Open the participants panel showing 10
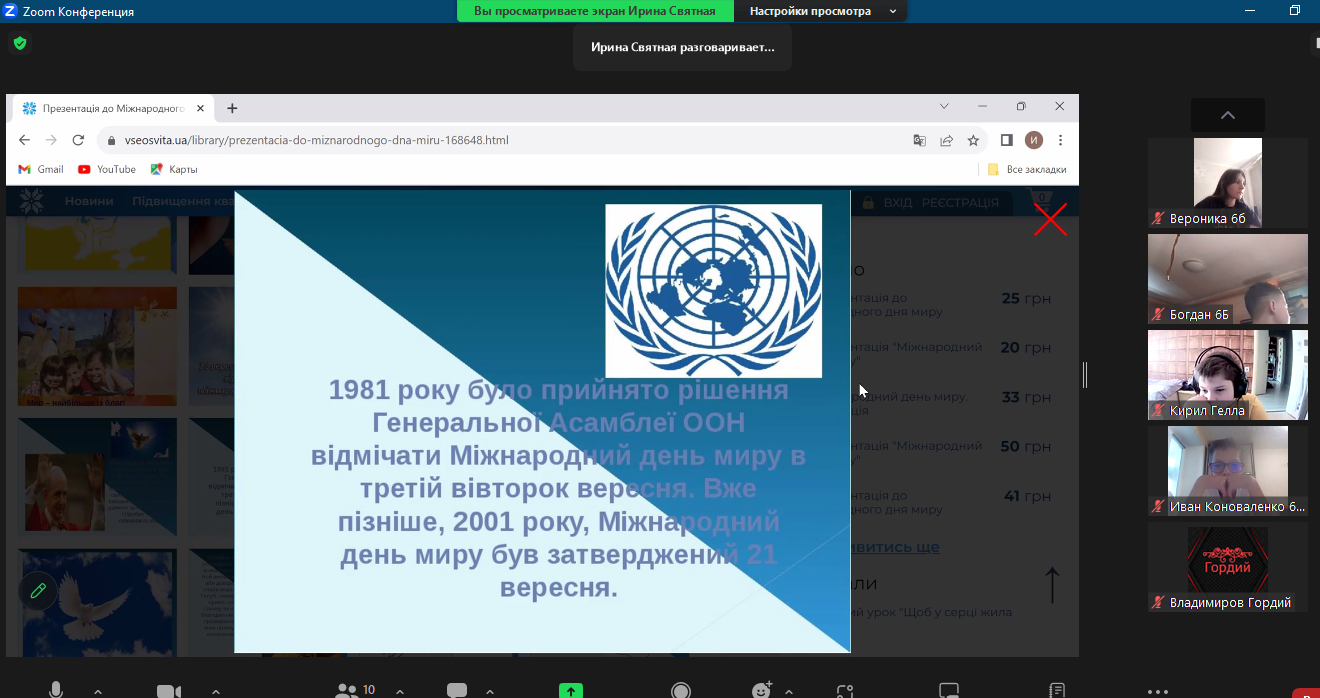Screen dimensions: 1320x698 pyautogui.click(x=356, y=690)
